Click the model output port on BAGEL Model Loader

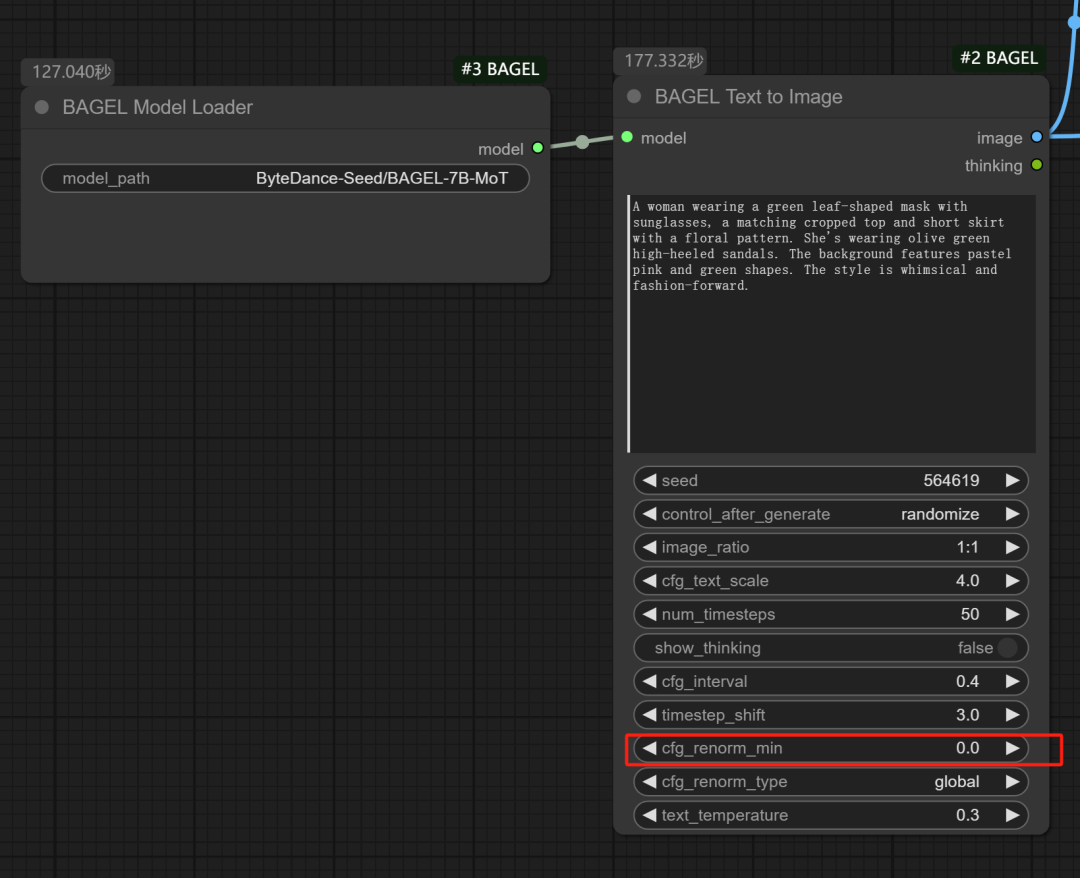pos(538,148)
